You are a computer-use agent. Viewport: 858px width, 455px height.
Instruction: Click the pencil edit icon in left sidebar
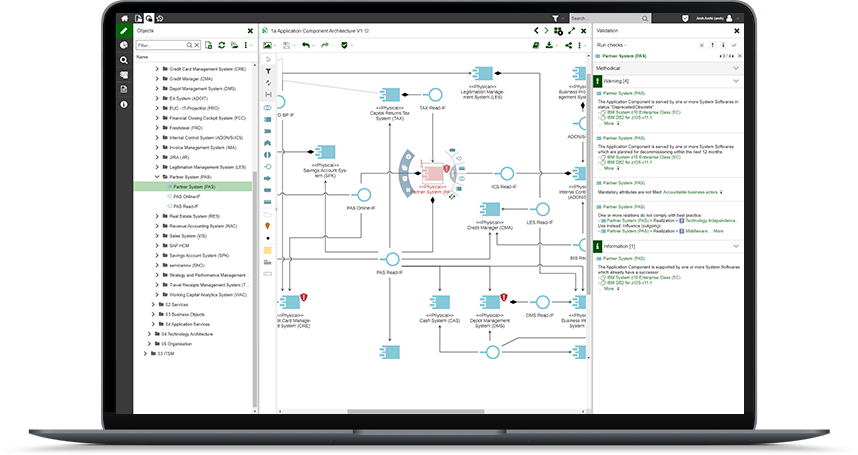[124, 31]
